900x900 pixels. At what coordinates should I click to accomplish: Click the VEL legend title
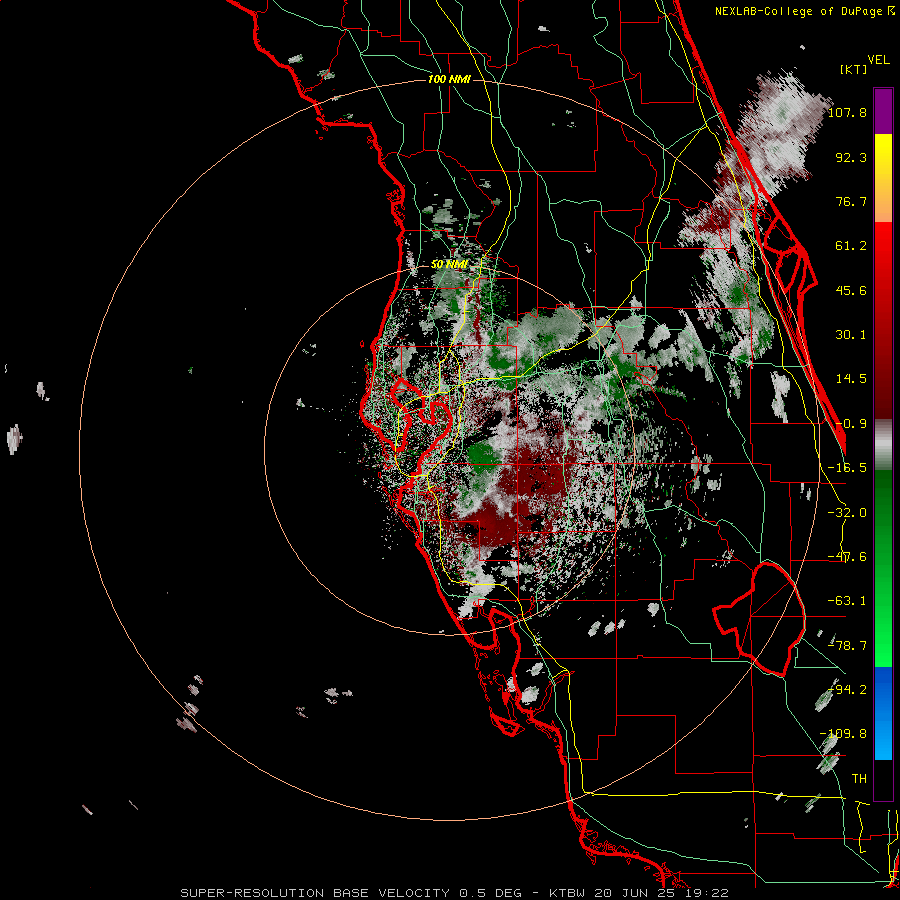[878, 60]
